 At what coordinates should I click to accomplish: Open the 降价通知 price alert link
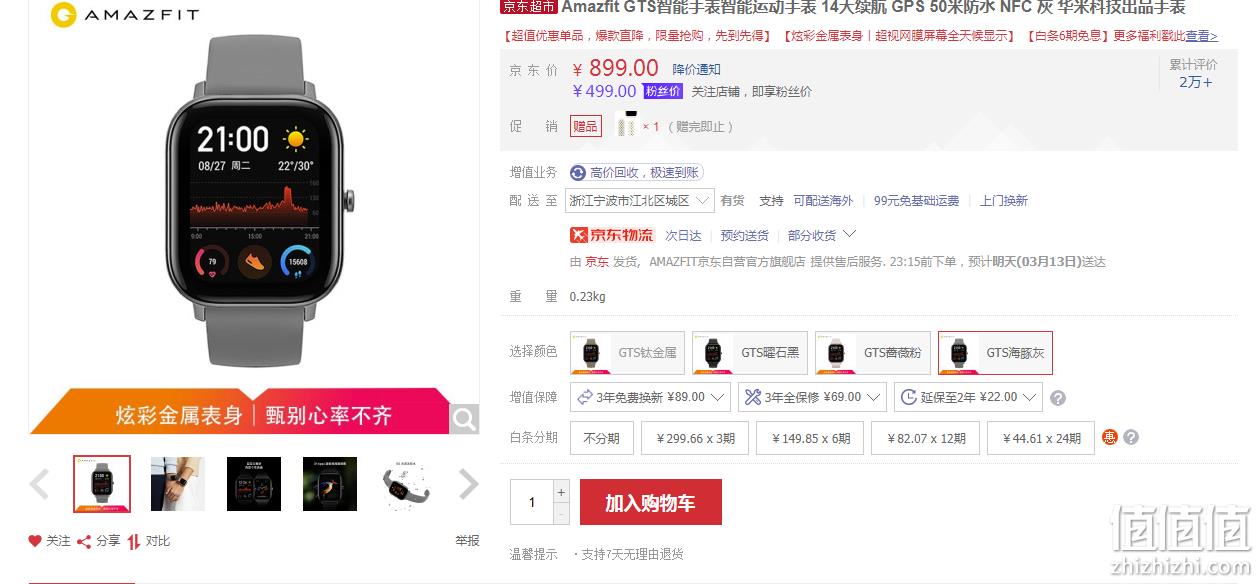(696, 69)
